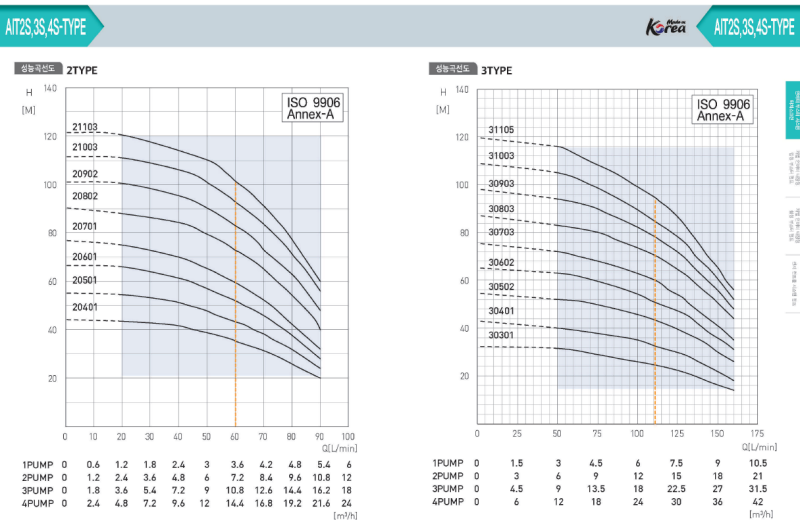The width and height of the screenshot is (800, 525).
Task: Click curve label 31105
Action: click(x=501, y=130)
